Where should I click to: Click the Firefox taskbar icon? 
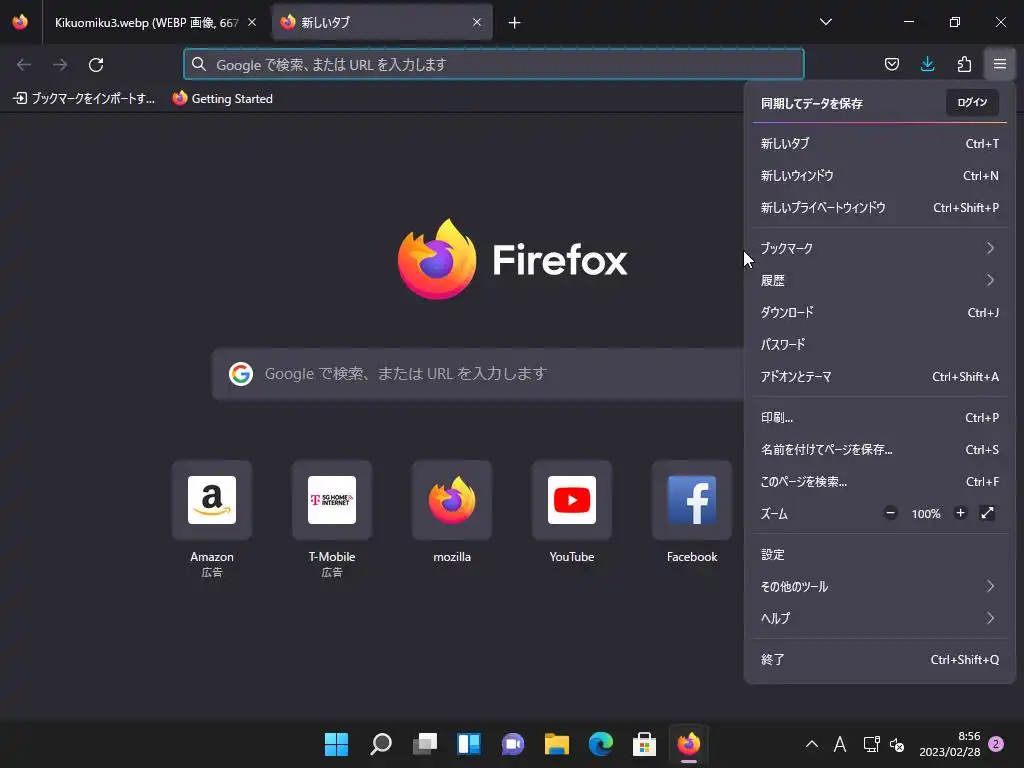[688, 744]
